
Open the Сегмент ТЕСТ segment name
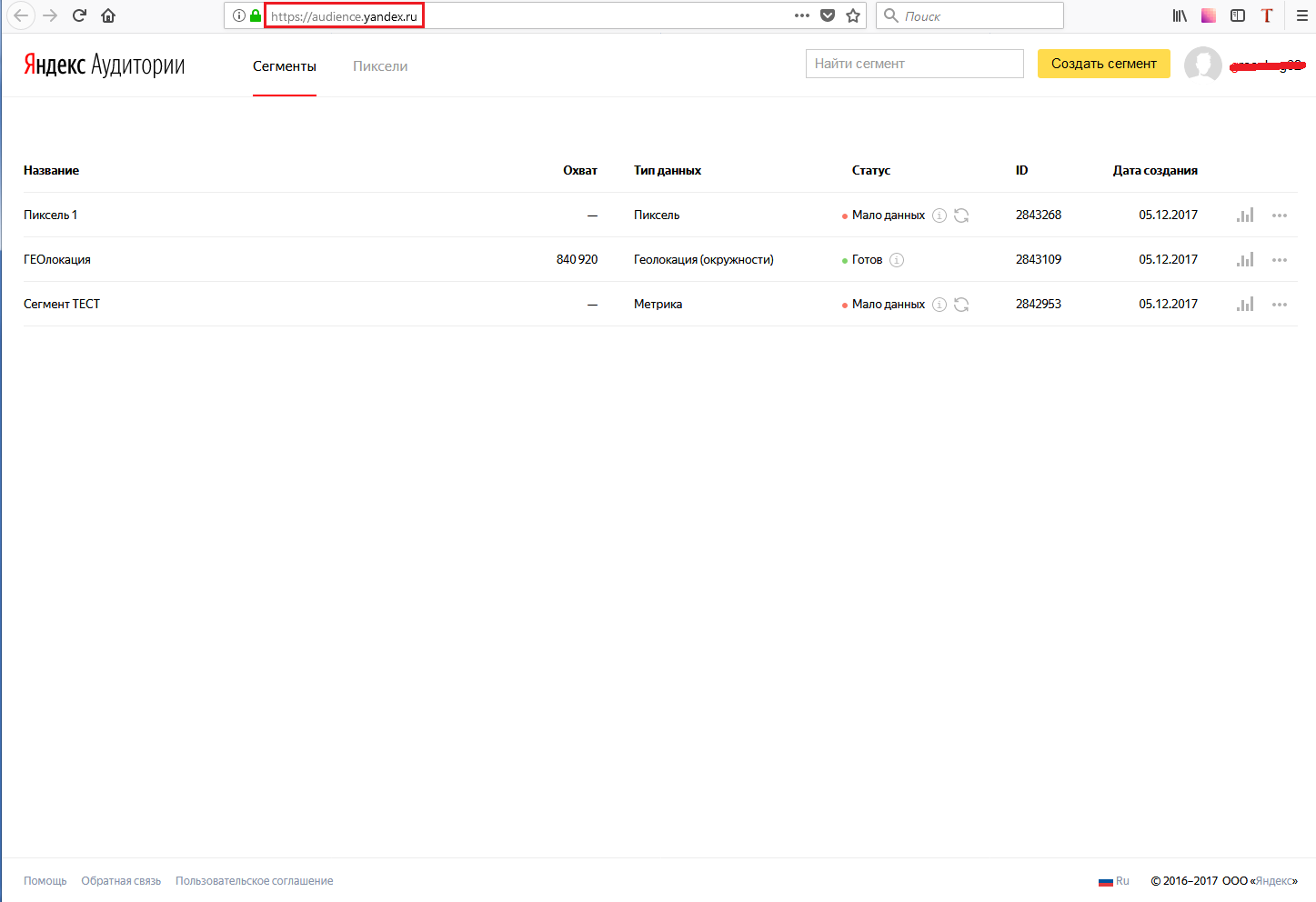62,305
